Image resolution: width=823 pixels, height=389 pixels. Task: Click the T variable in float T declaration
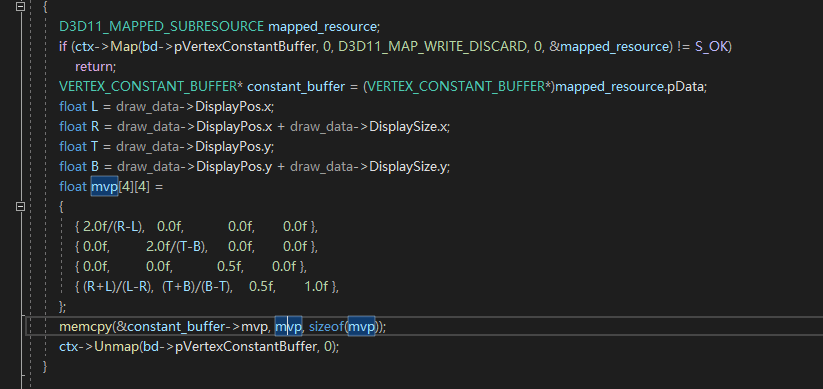[94, 146]
